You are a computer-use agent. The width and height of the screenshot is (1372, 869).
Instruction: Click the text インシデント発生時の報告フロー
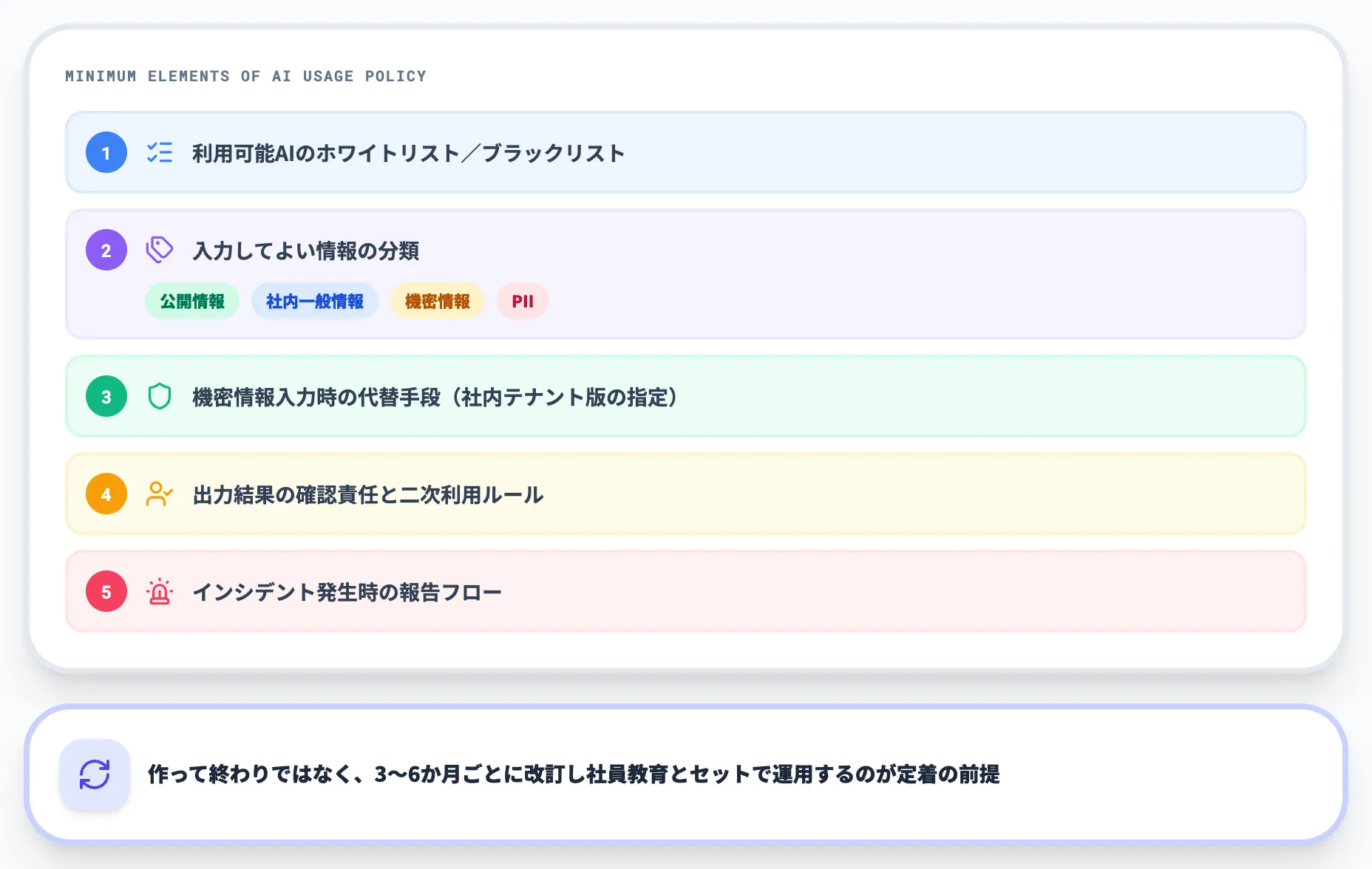[x=347, y=592]
